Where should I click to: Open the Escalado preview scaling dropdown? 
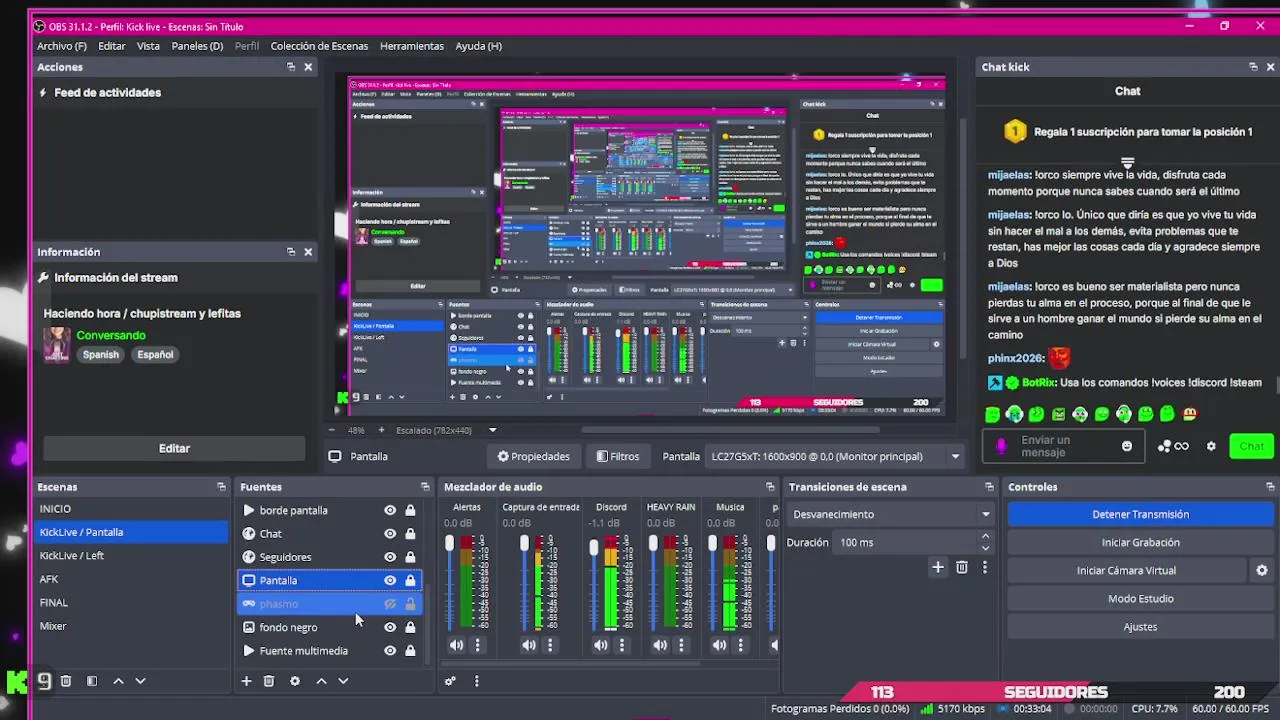coord(446,430)
